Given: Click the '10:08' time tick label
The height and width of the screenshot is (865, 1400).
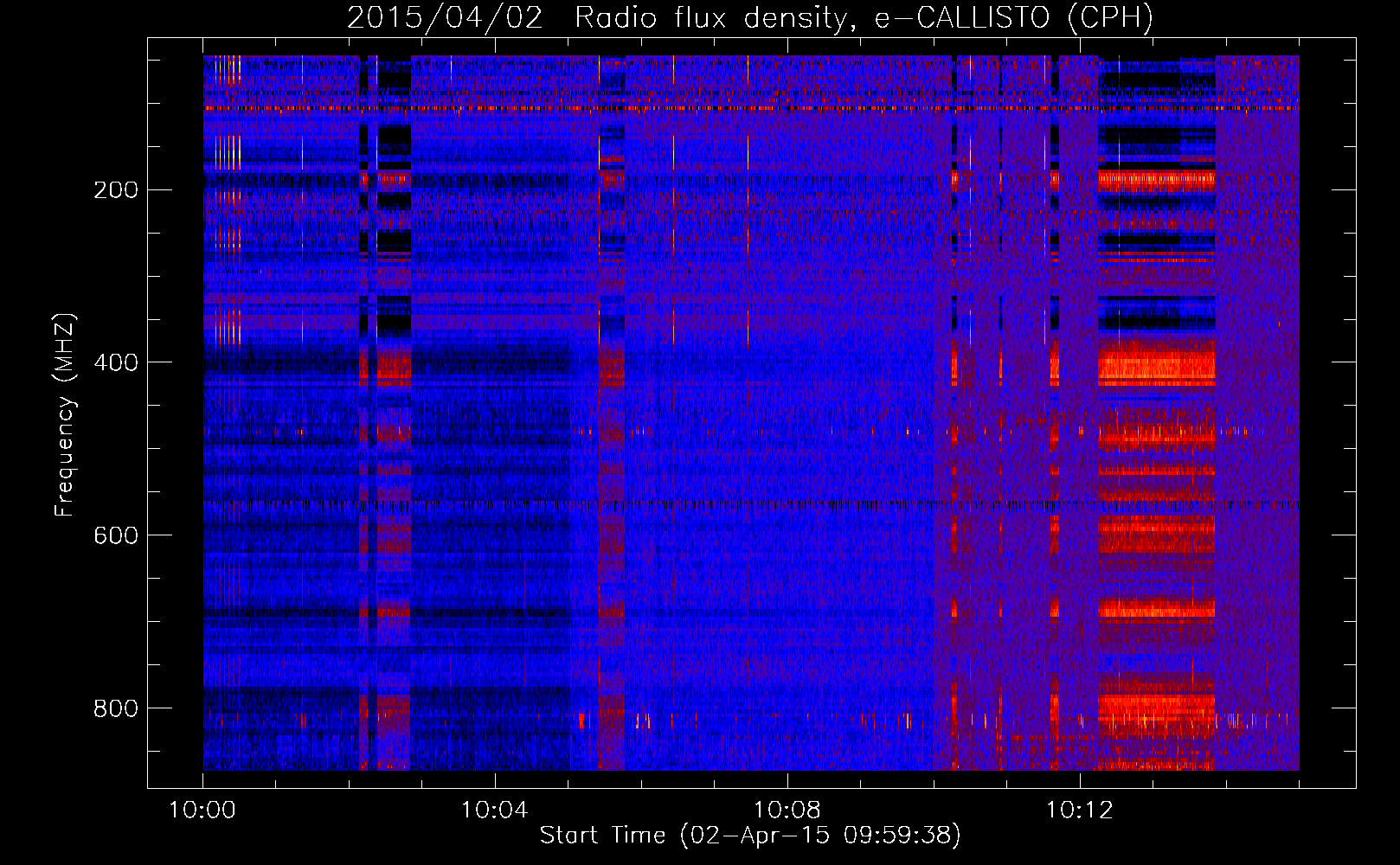Looking at the screenshot, I should (787, 811).
